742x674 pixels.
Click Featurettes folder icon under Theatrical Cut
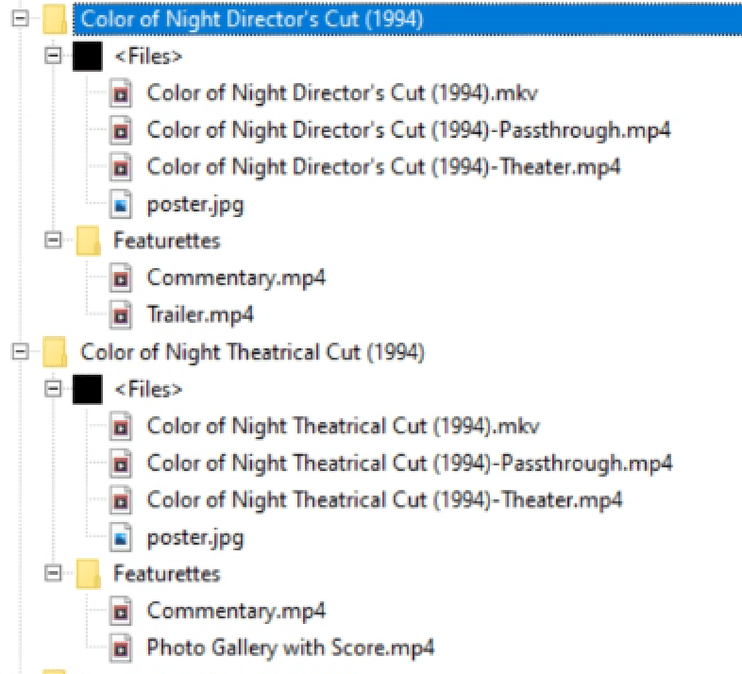pyautogui.click(x=88, y=574)
